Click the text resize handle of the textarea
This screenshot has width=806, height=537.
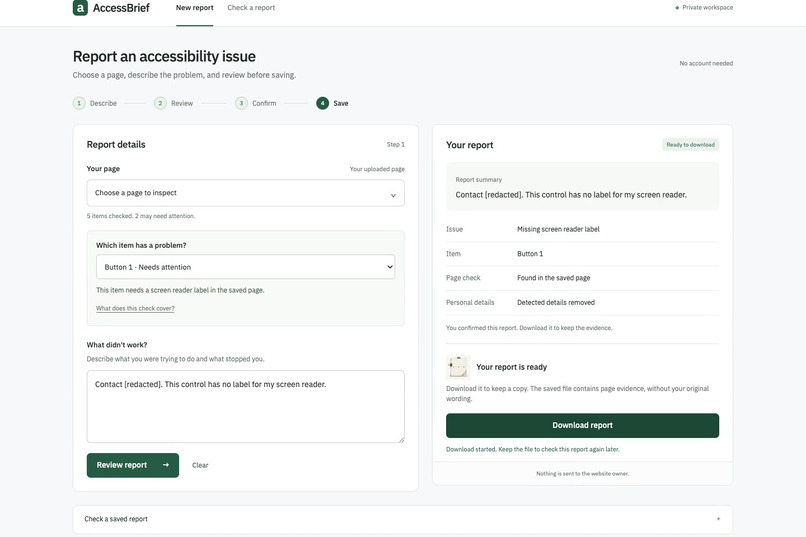pyautogui.click(x=401, y=439)
